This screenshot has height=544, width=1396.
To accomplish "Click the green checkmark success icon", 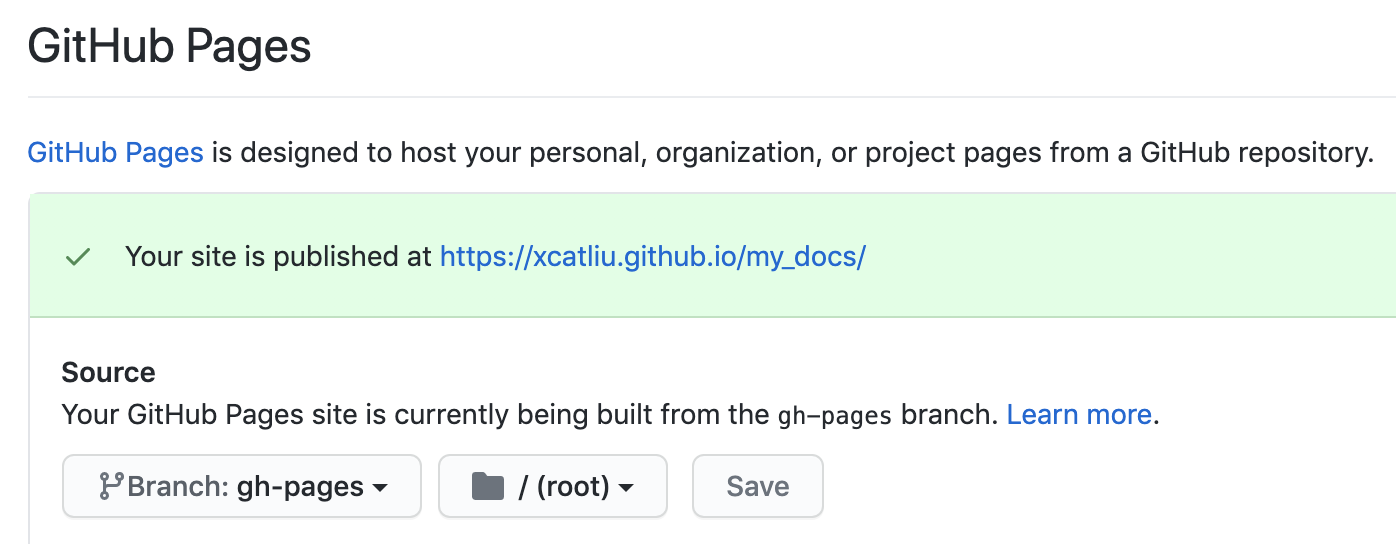I will 78,257.
